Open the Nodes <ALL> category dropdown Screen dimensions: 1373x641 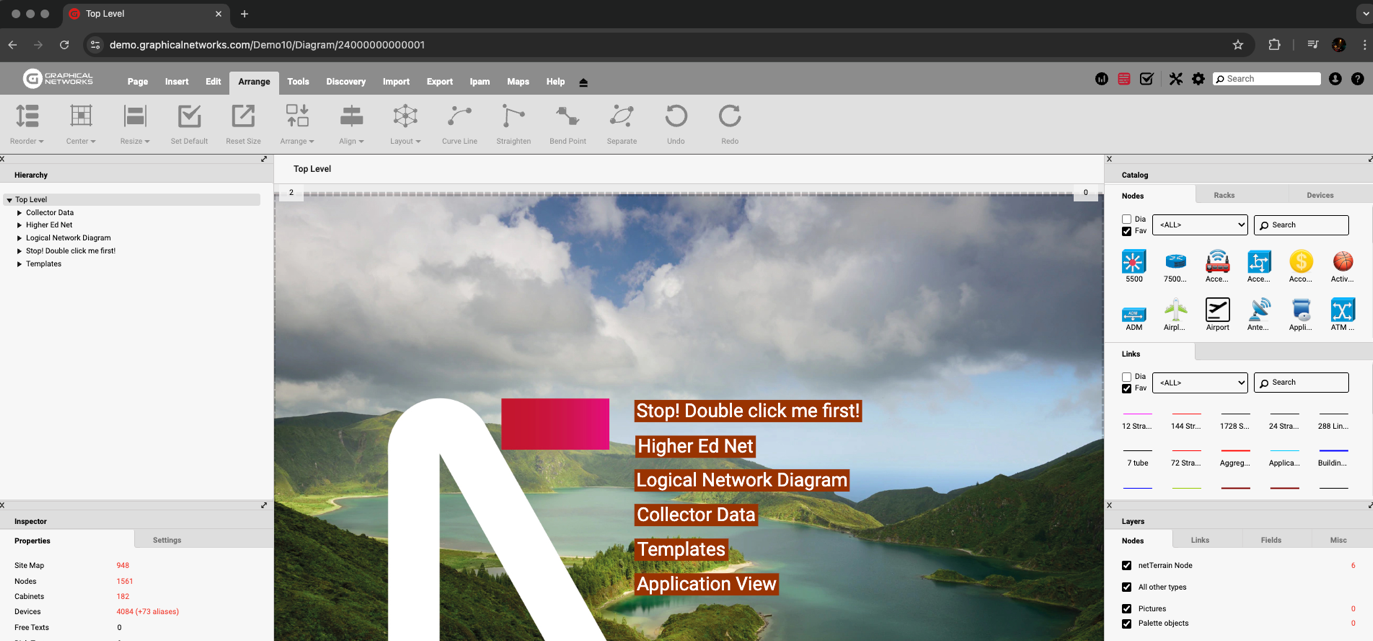[x=1199, y=225]
